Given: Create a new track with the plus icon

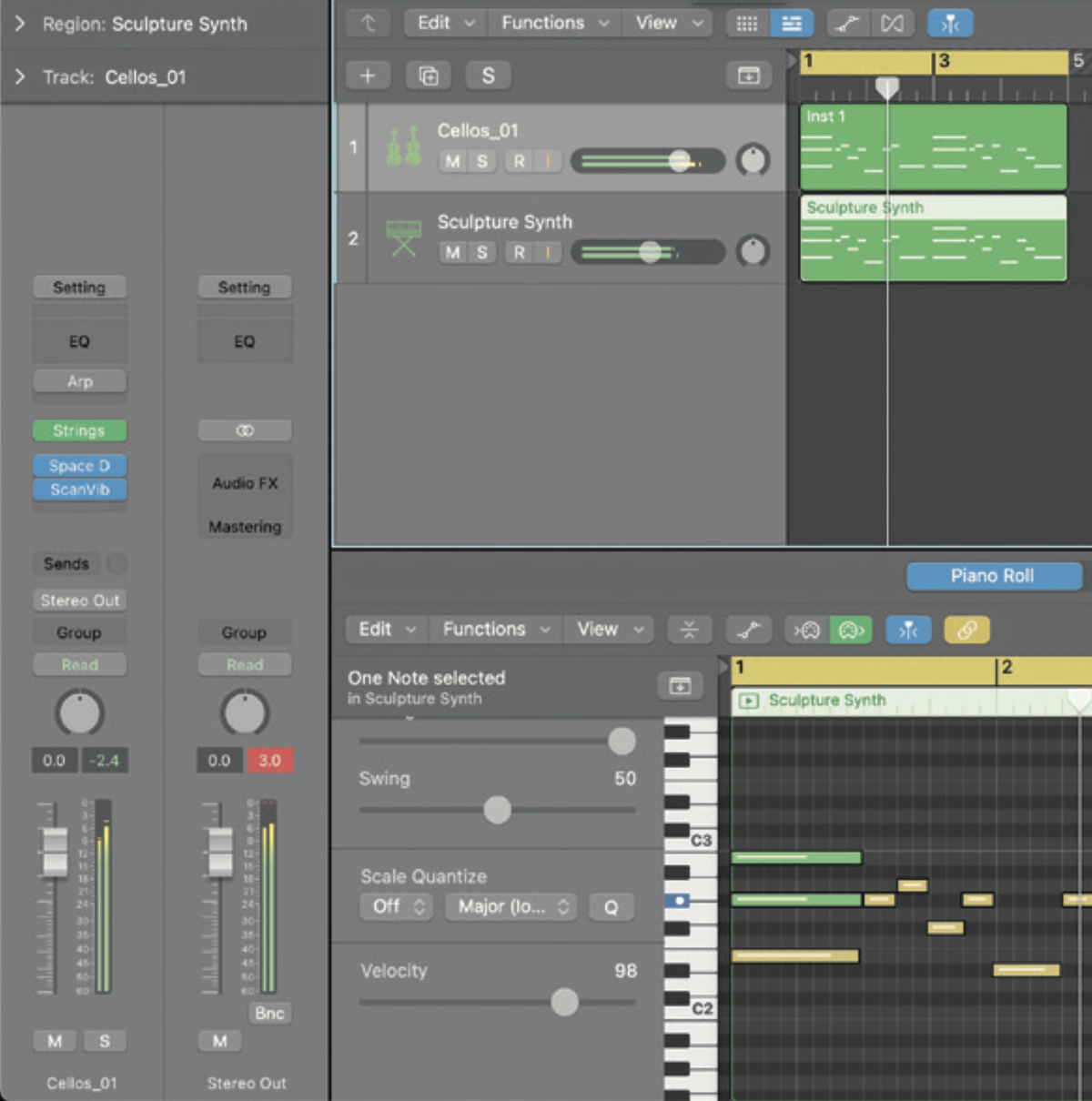Looking at the screenshot, I should click(x=369, y=75).
